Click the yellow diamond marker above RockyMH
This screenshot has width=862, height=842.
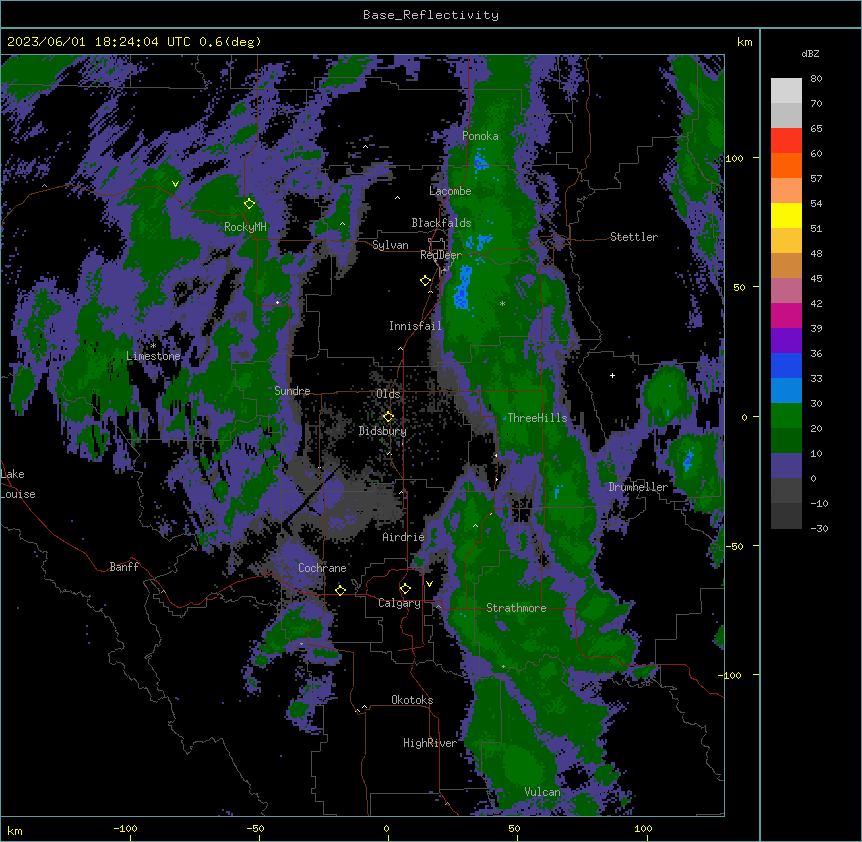point(249,203)
